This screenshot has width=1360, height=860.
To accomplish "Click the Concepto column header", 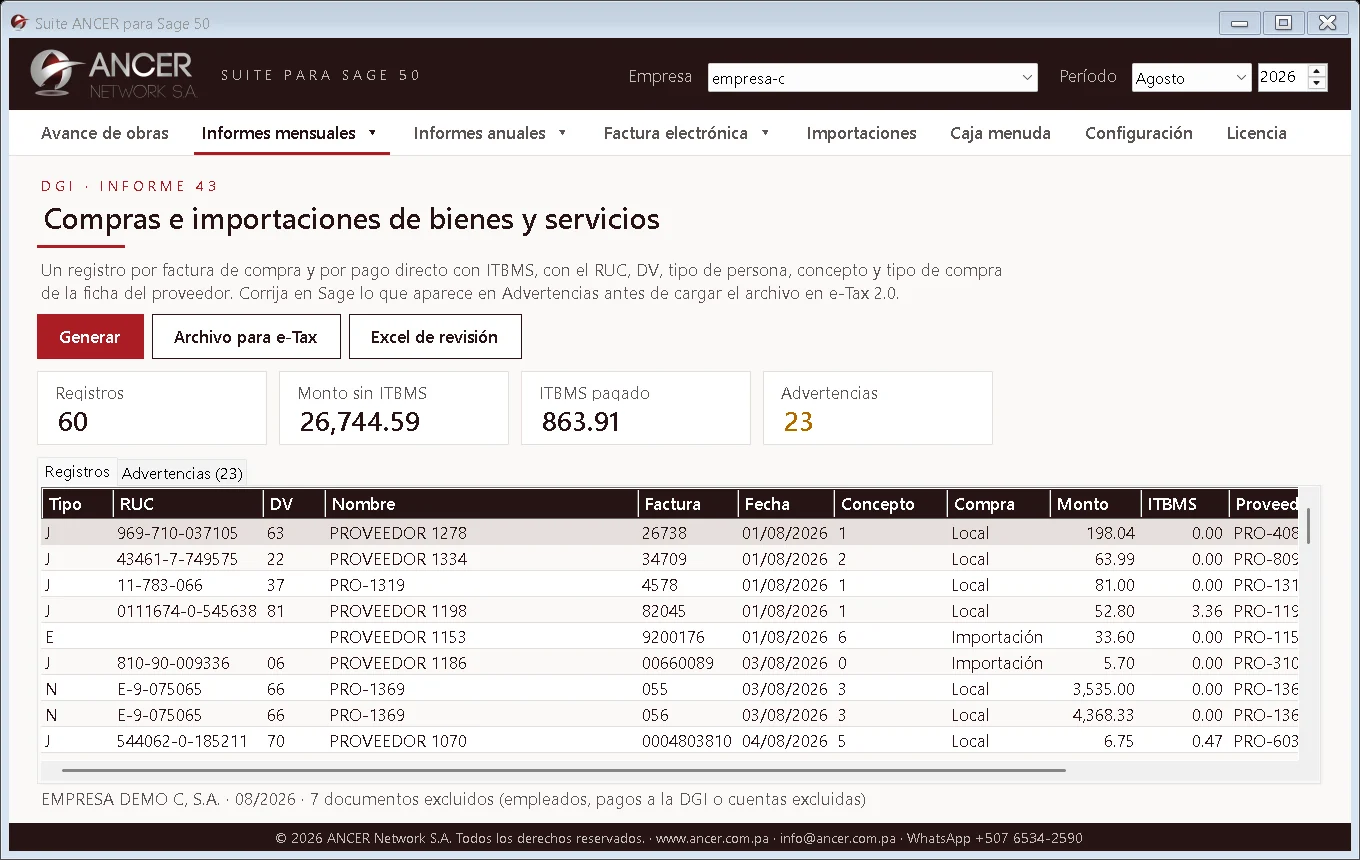I will click(x=890, y=504).
